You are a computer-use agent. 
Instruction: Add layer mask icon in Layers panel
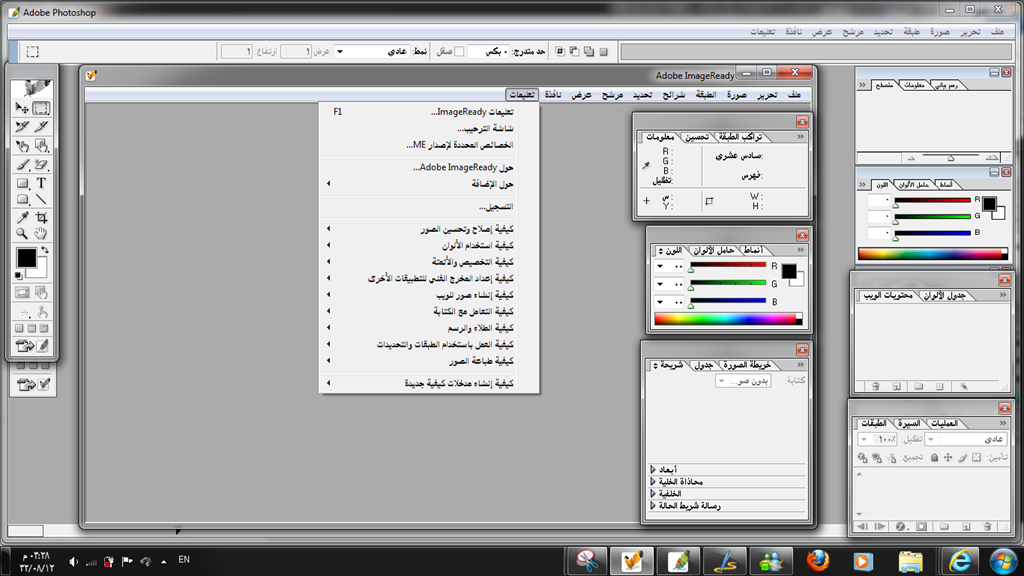coord(921,526)
